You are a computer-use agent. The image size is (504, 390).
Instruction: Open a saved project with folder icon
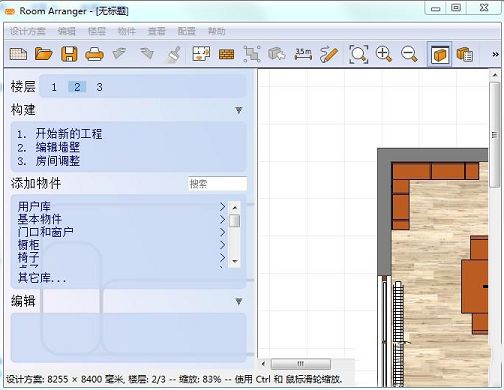[44, 54]
